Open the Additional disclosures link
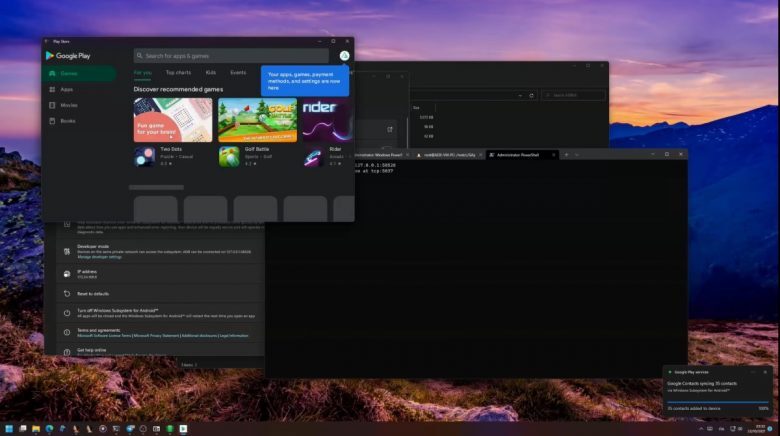780x436 pixels. (x=199, y=336)
